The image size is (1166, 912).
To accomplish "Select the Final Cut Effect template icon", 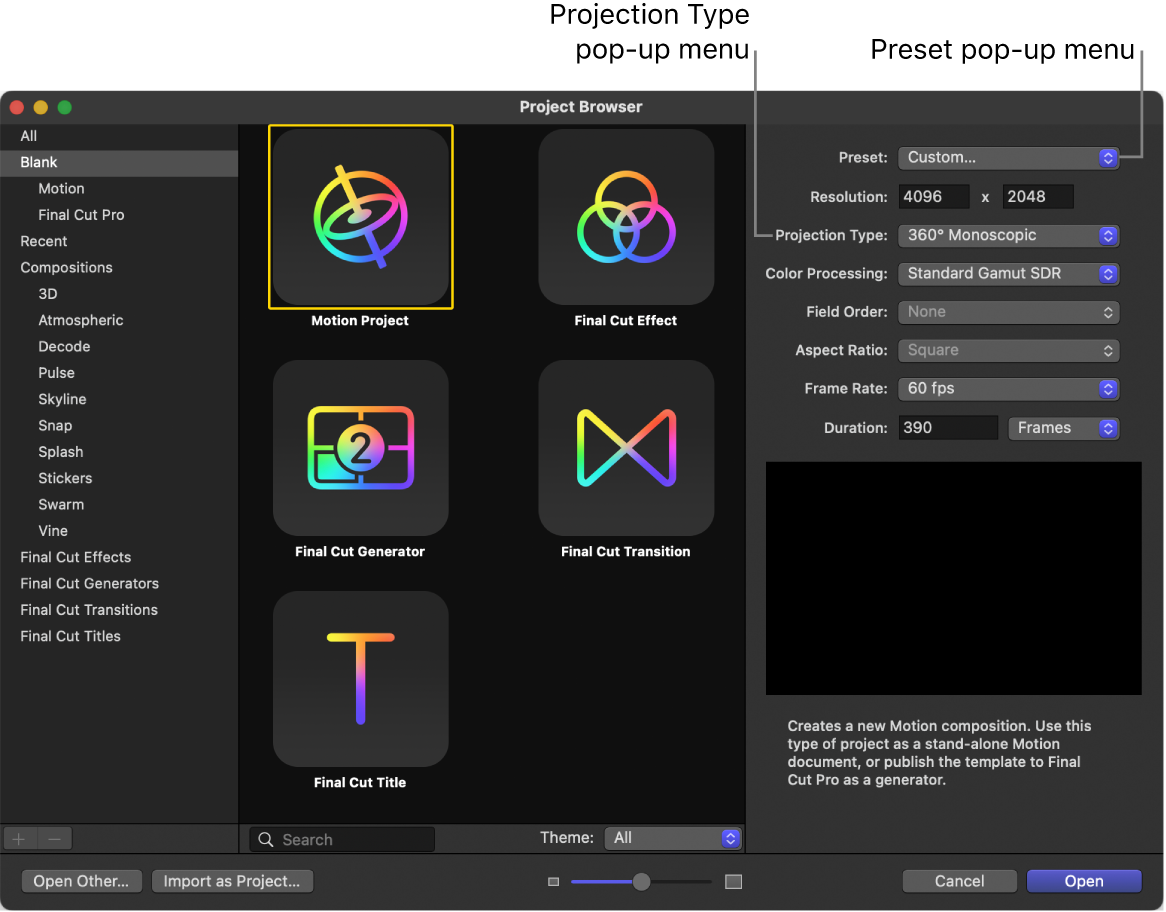I will 626,217.
